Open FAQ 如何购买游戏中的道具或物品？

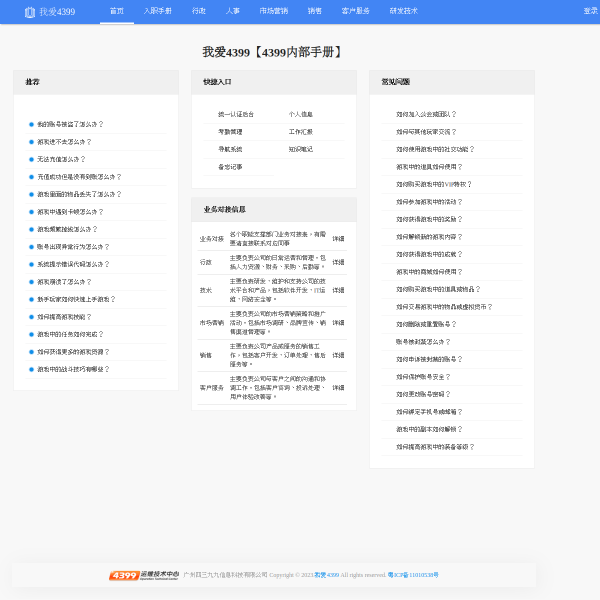[438, 289]
